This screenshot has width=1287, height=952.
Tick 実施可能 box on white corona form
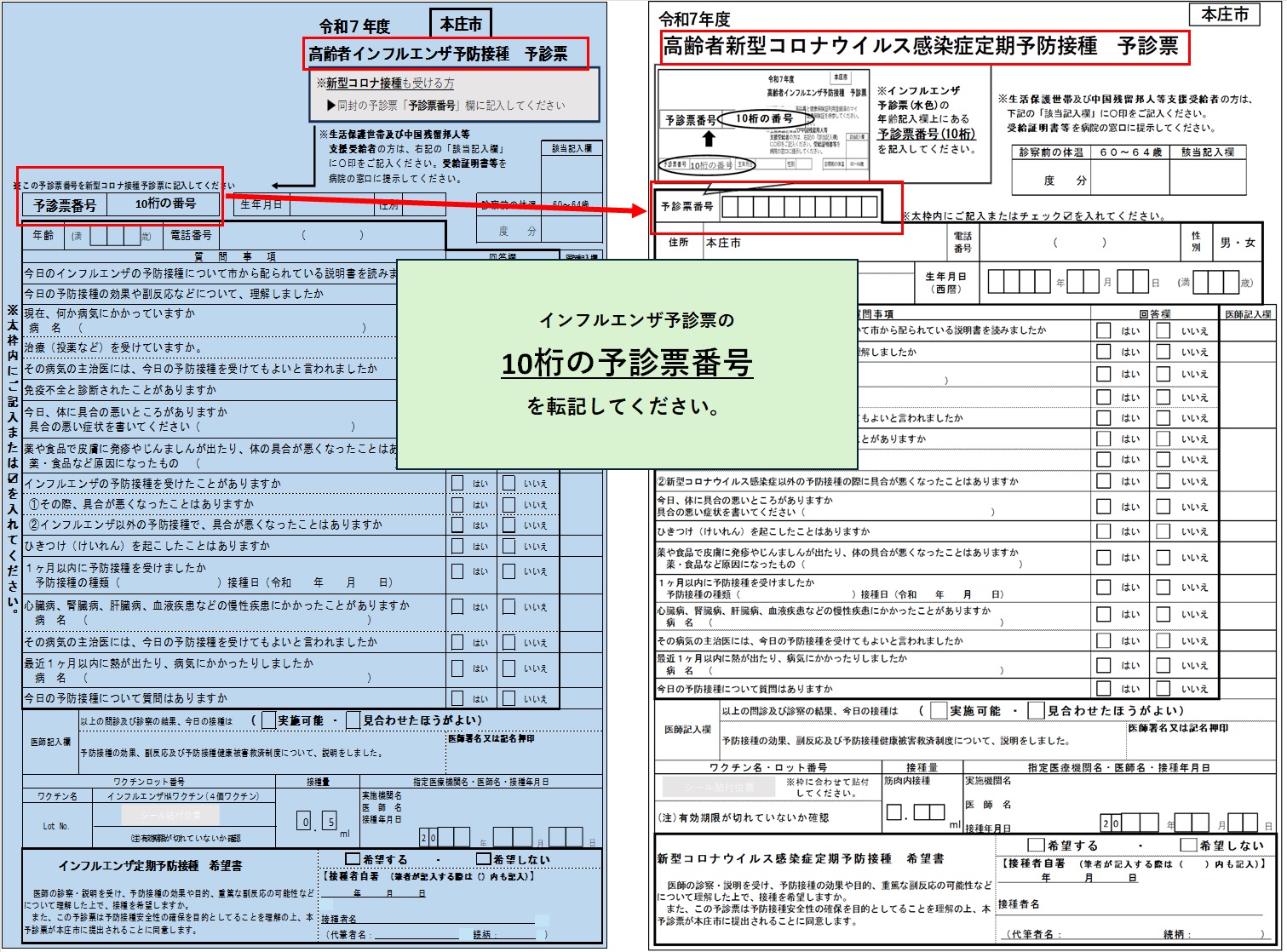click(x=939, y=710)
